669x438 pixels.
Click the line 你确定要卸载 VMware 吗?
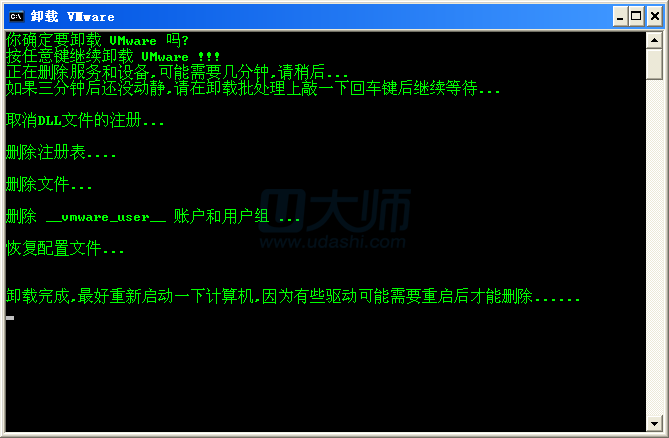[x=97, y=41]
